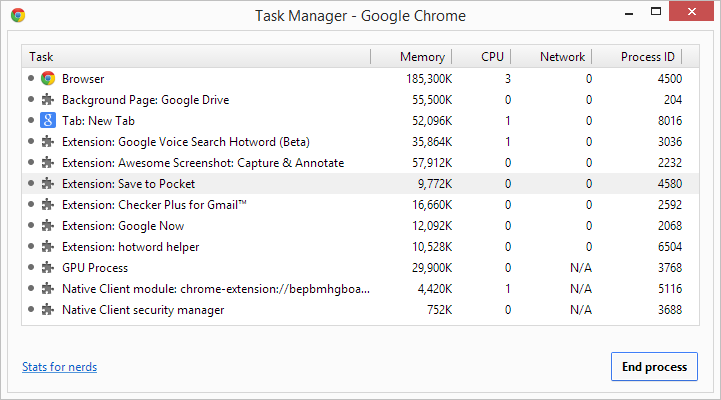This screenshot has width=721, height=400.
Task: Select Background Page: Google Drive row
Action: (360, 100)
